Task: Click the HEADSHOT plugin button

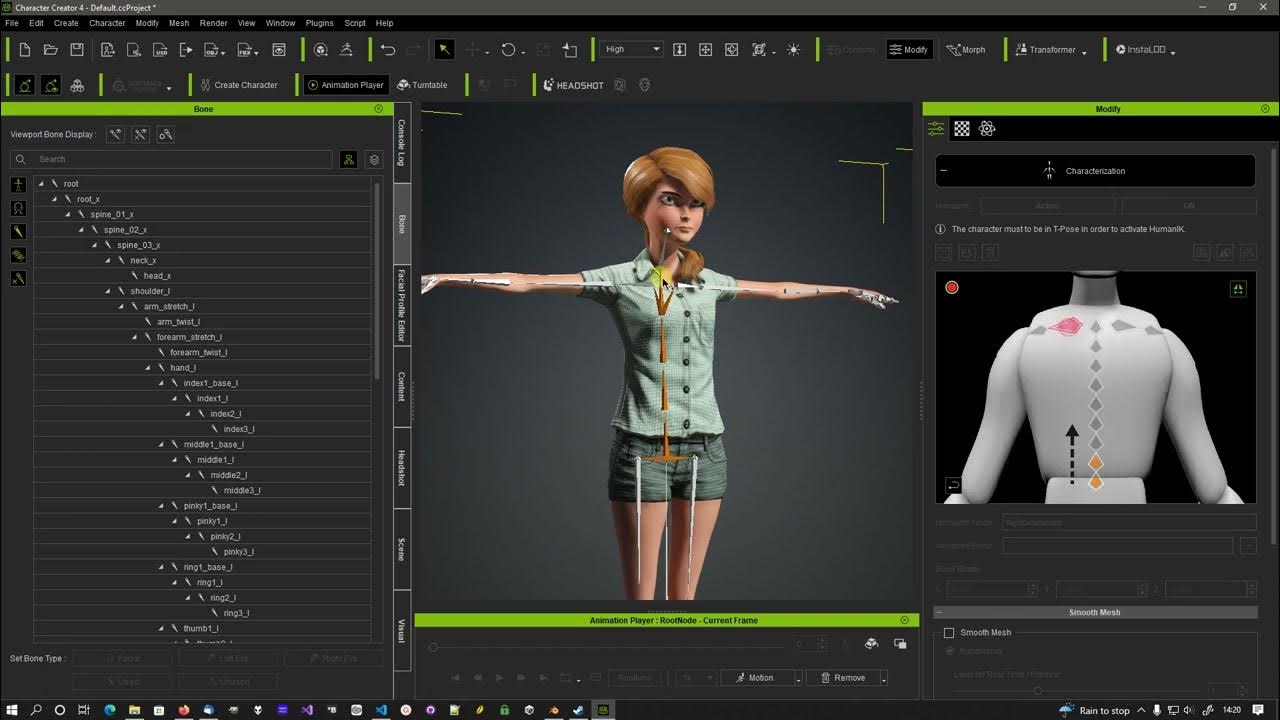Action: point(573,85)
